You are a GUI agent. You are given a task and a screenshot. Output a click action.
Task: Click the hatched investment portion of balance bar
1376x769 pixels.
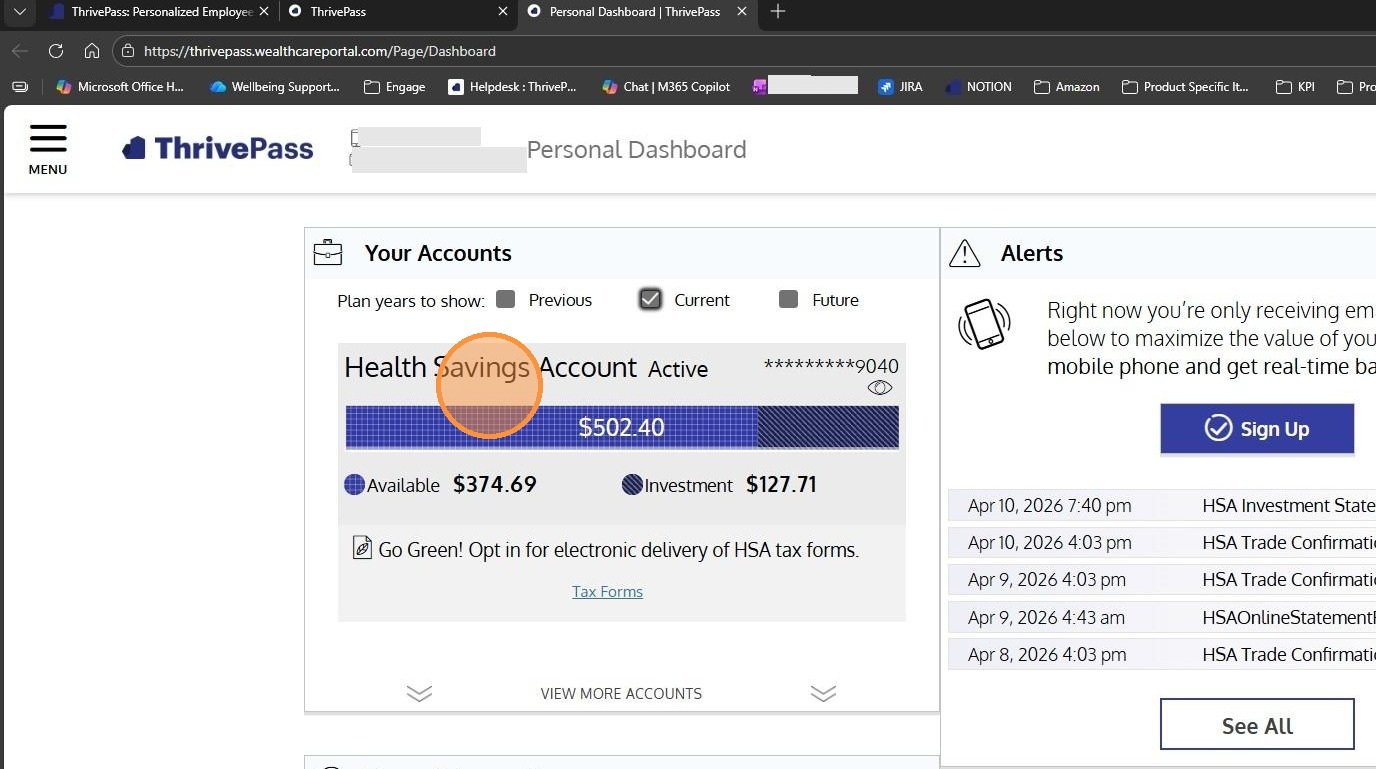coord(828,427)
